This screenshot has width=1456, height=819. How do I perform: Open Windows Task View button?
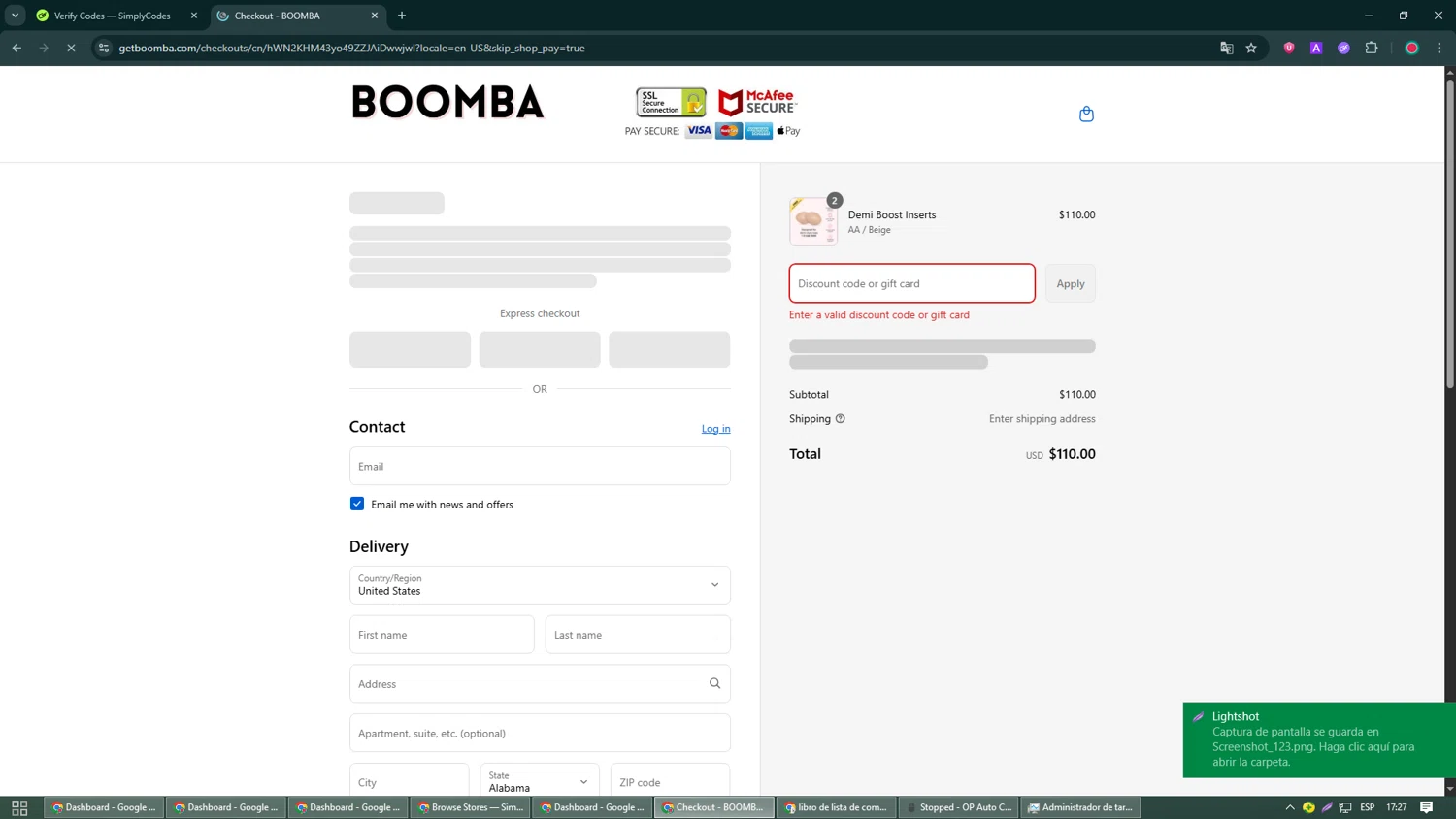pos(19,807)
